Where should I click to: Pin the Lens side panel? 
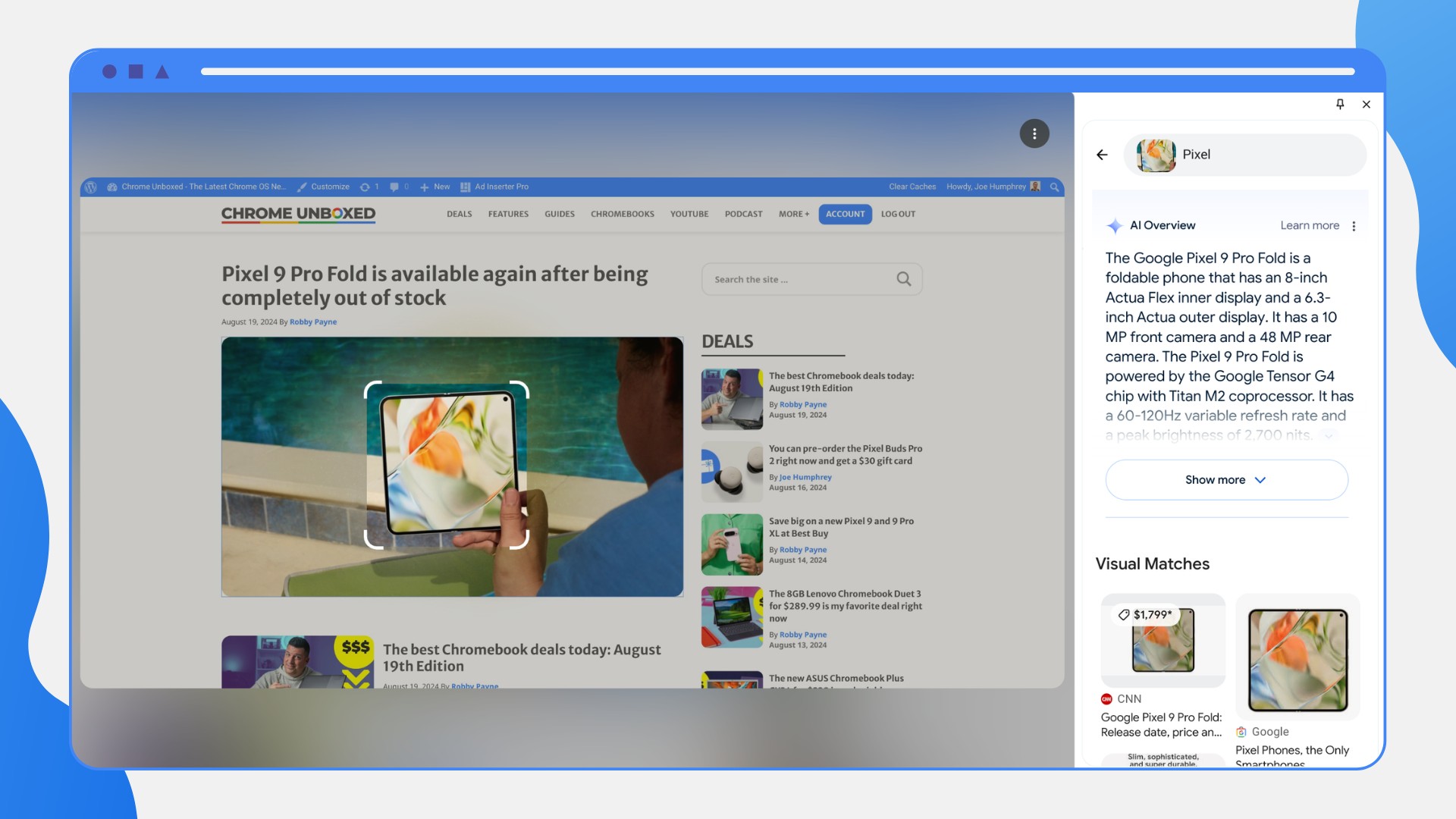click(1340, 104)
